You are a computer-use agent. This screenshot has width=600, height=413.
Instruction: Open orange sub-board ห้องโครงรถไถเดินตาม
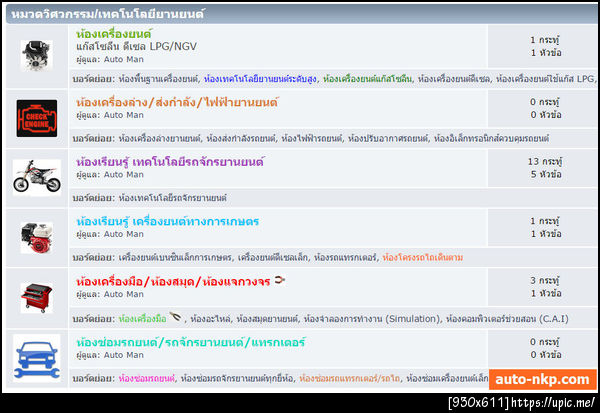422,257
